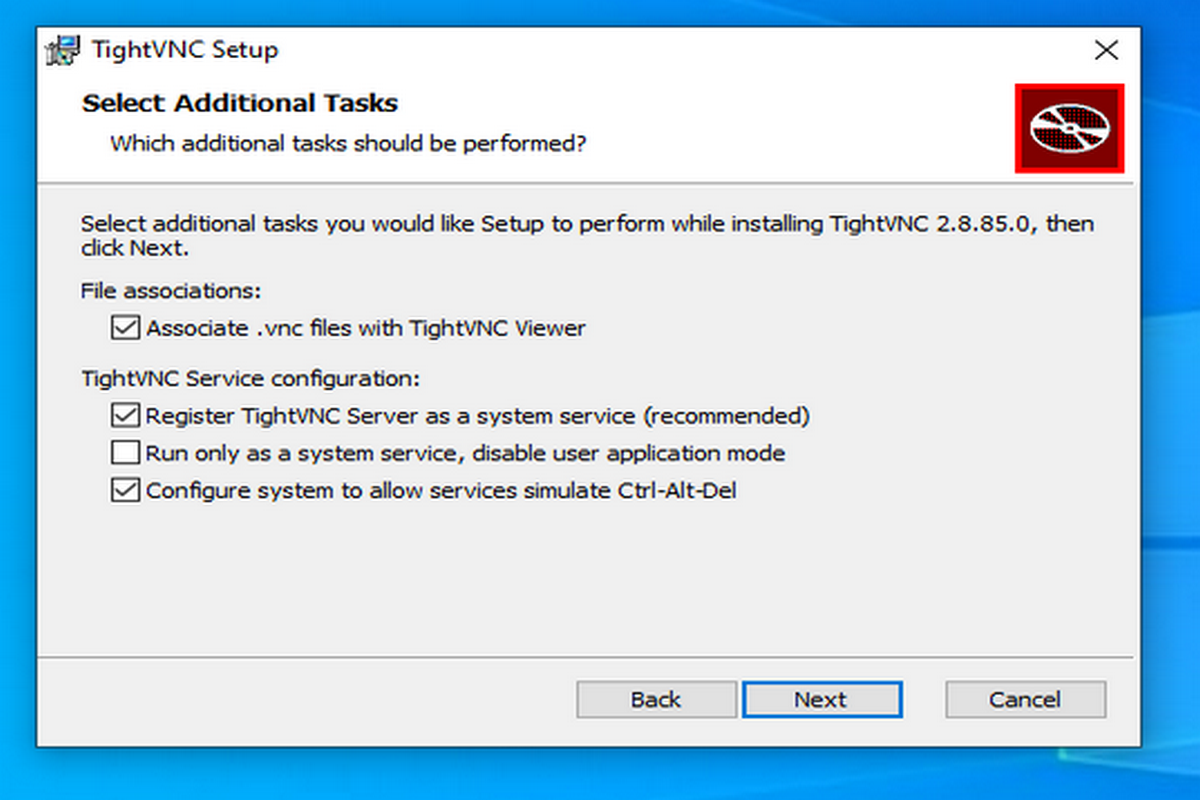Uncheck the Register TightVNC Server checkbox box
The width and height of the screenshot is (1200, 800).
point(125,415)
